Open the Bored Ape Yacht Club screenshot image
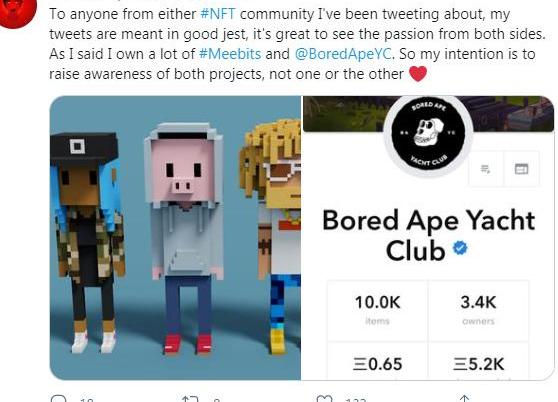 (x=428, y=238)
